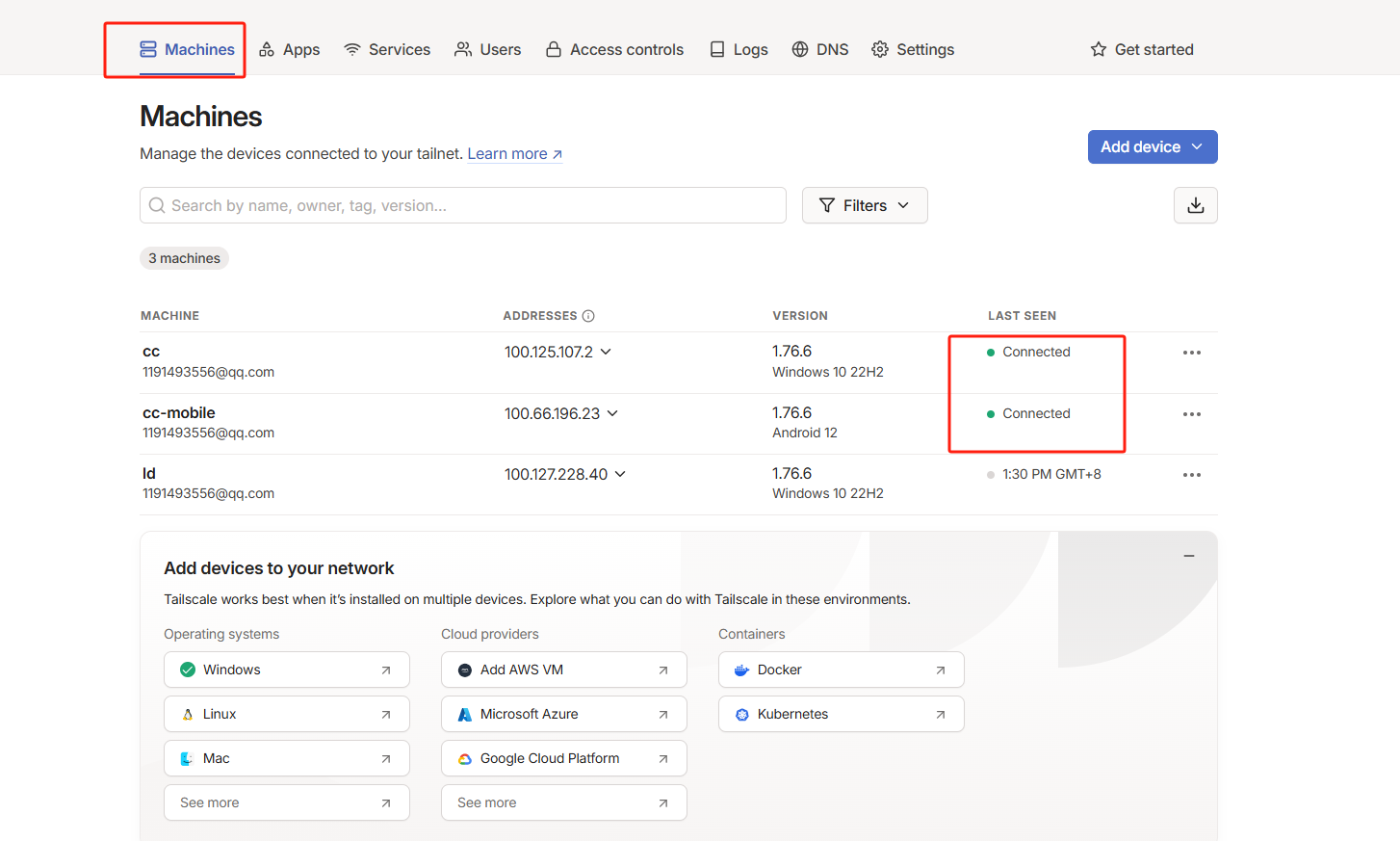Open the Users tab
The image size is (1400, 841).
(487, 49)
